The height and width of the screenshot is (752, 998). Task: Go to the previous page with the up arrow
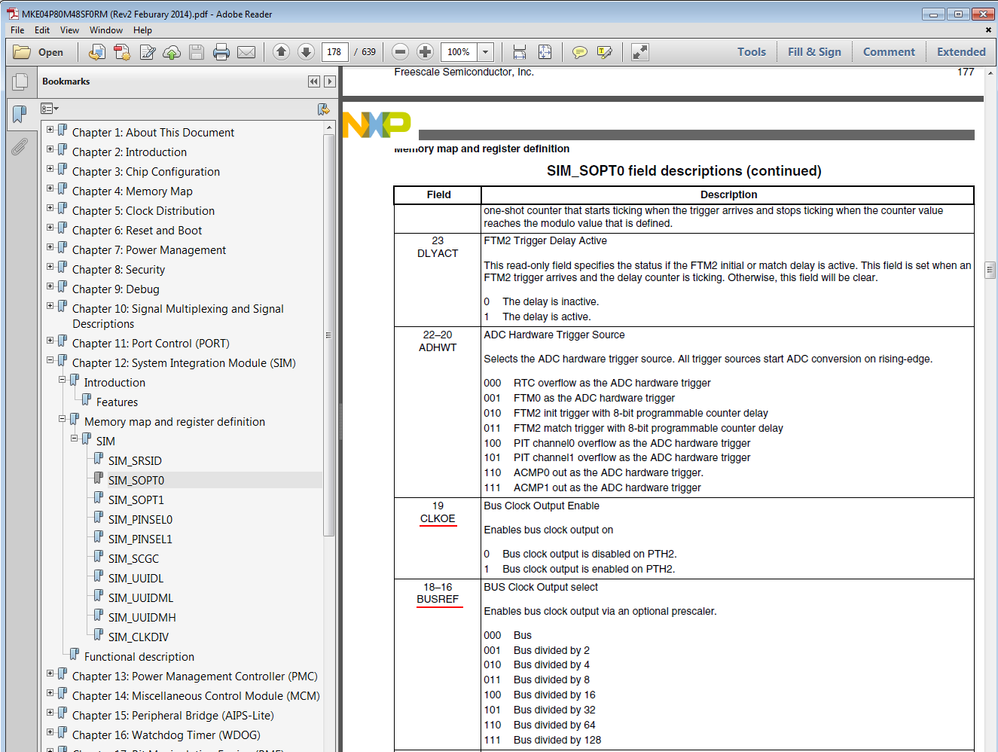tap(281, 52)
